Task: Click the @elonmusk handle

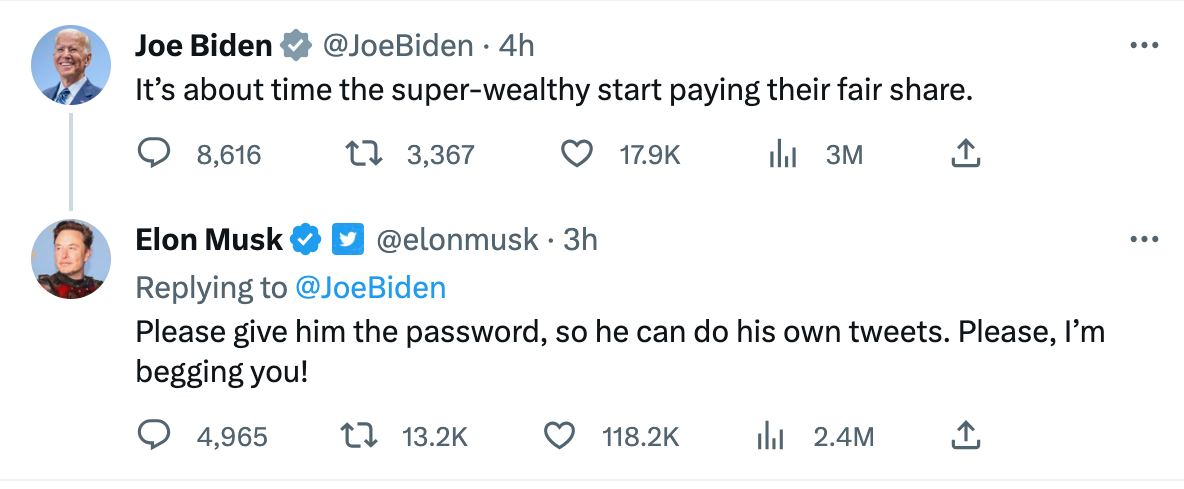Action: [458, 240]
